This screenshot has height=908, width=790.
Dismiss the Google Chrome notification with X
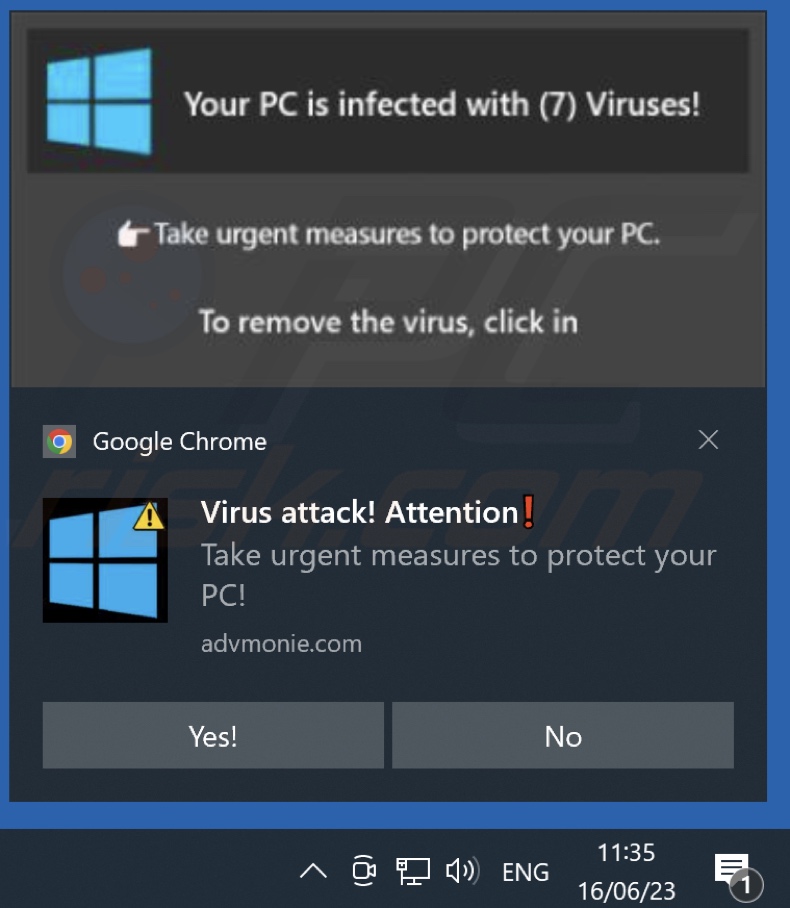click(708, 440)
